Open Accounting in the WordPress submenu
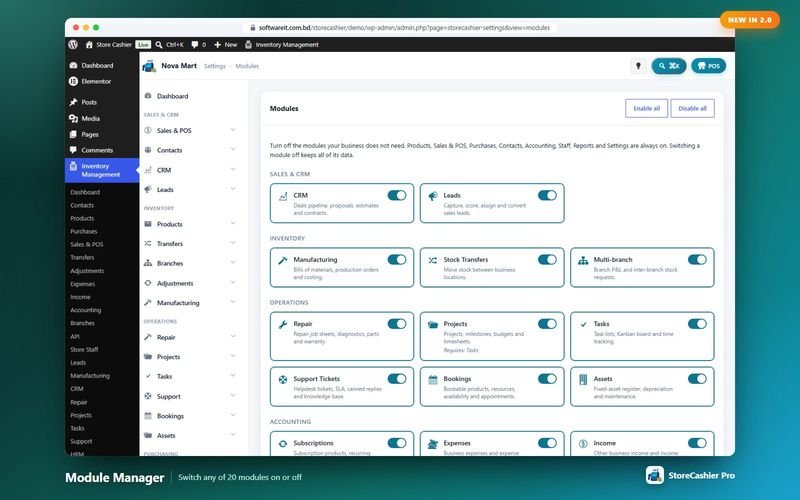The height and width of the screenshot is (500, 800). (86, 310)
